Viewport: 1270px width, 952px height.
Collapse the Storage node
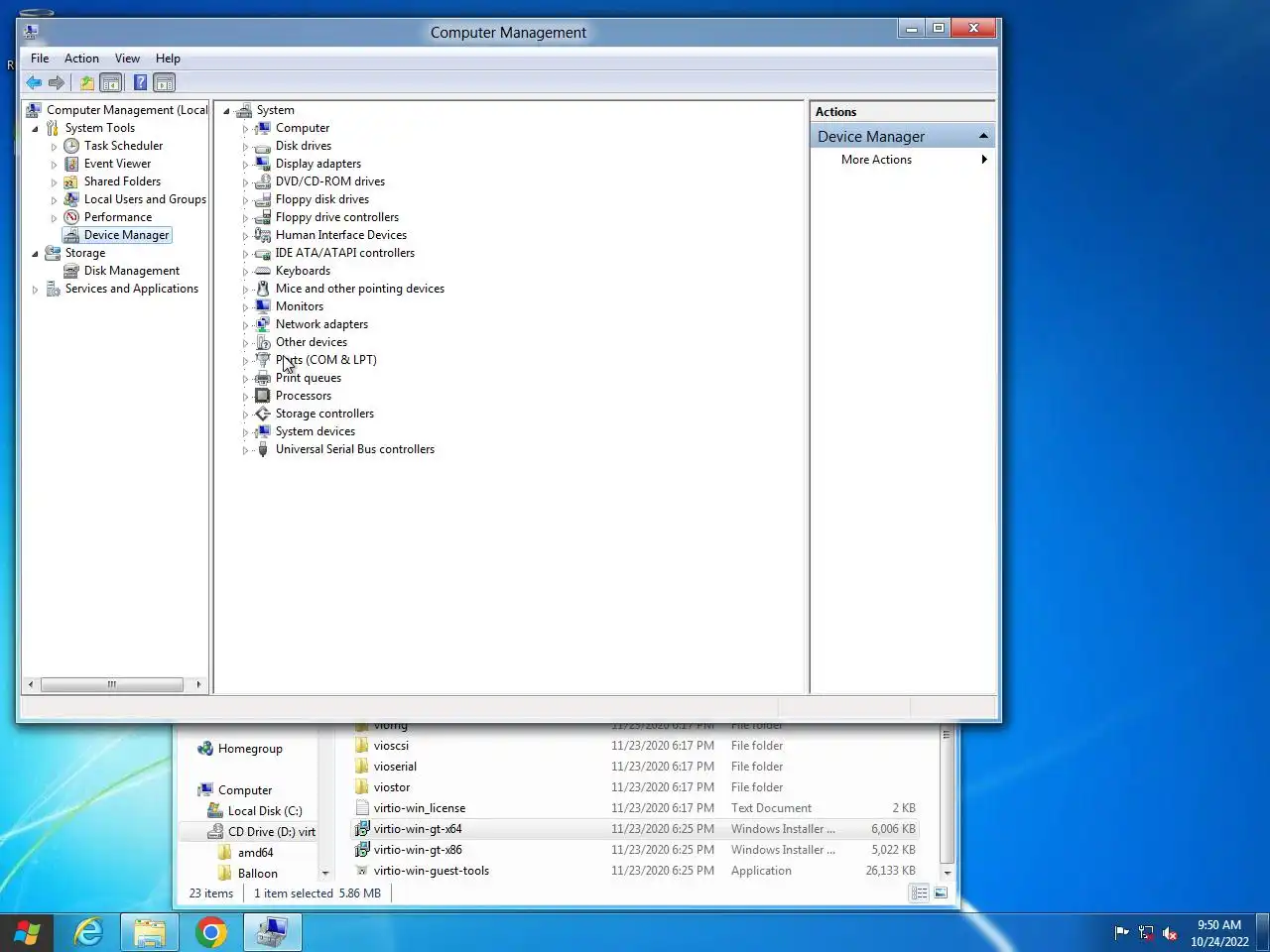pyautogui.click(x=35, y=254)
